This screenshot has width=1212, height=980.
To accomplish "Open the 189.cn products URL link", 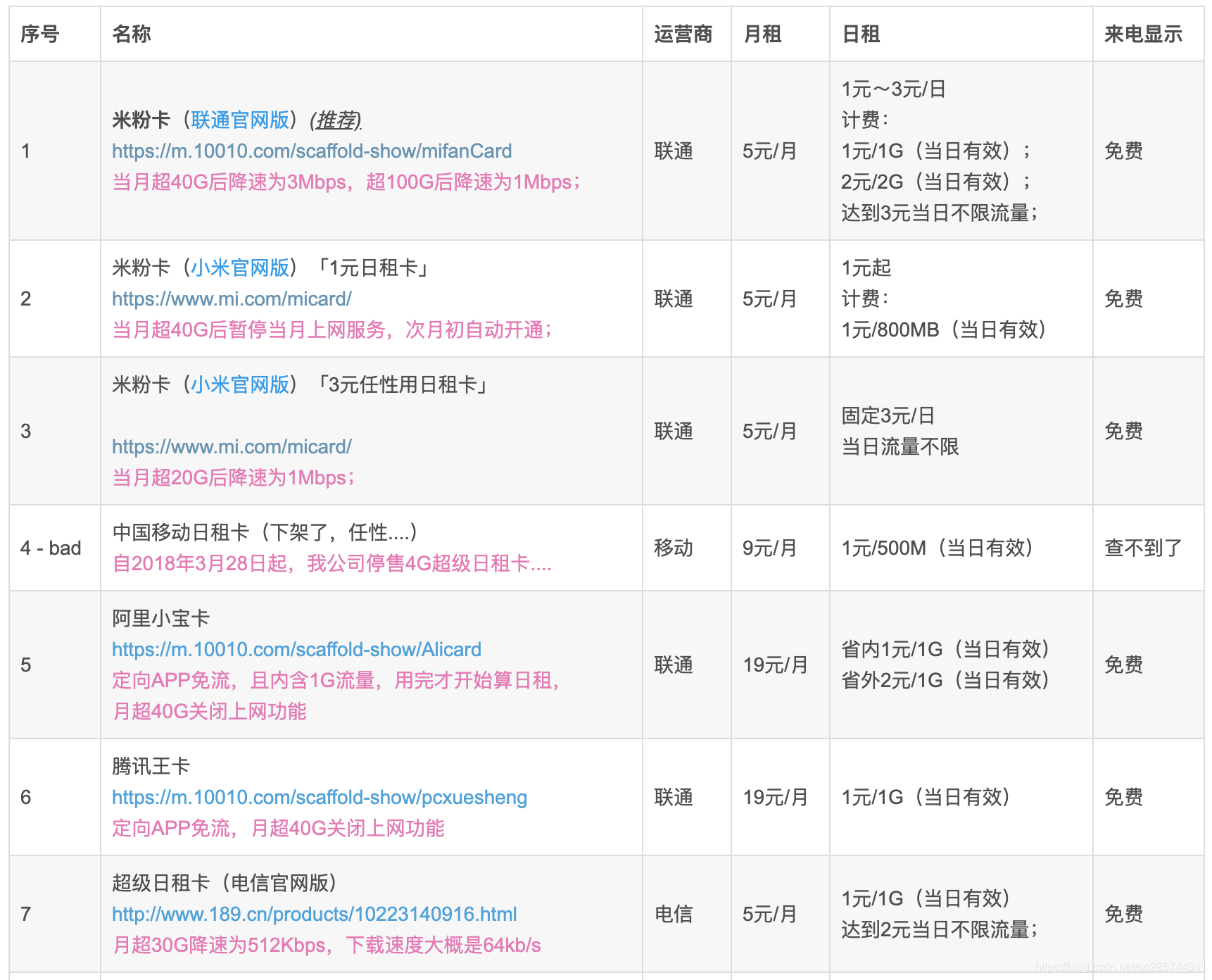I will point(315,915).
